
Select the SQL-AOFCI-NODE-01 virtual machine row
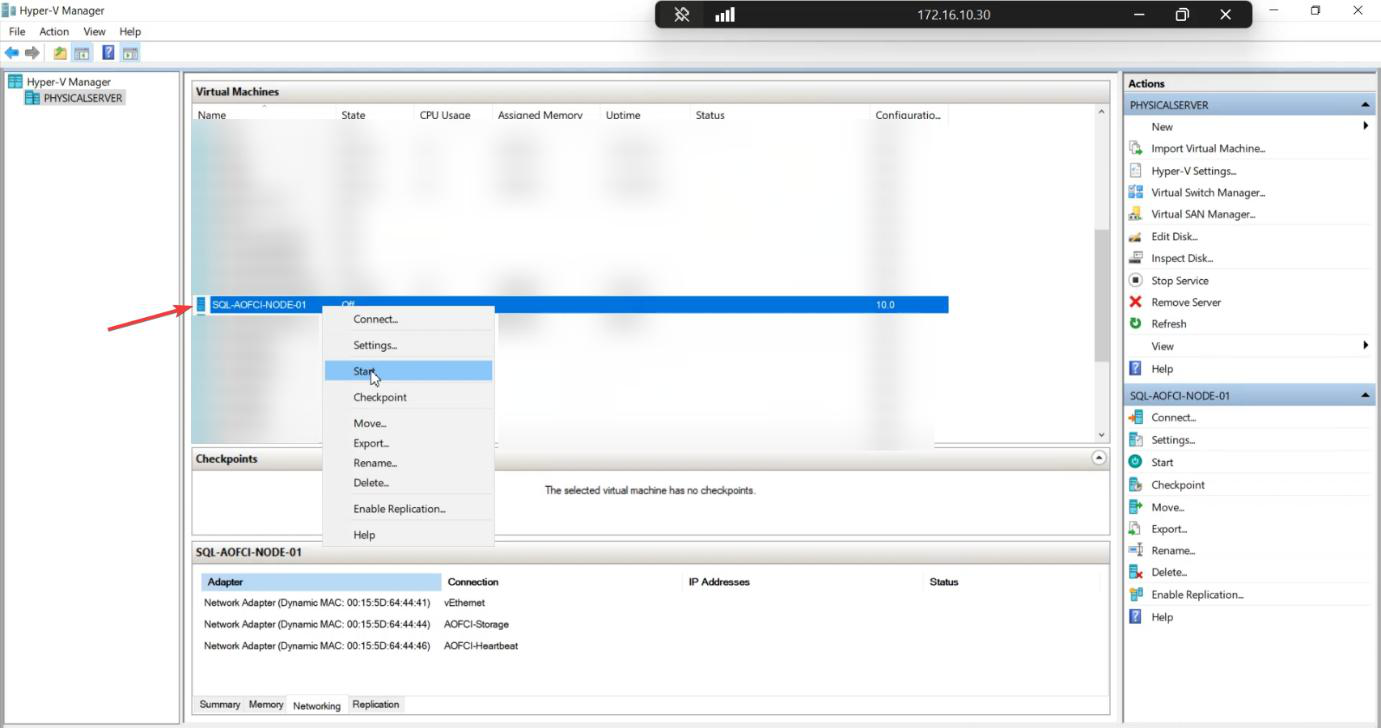pos(570,304)
